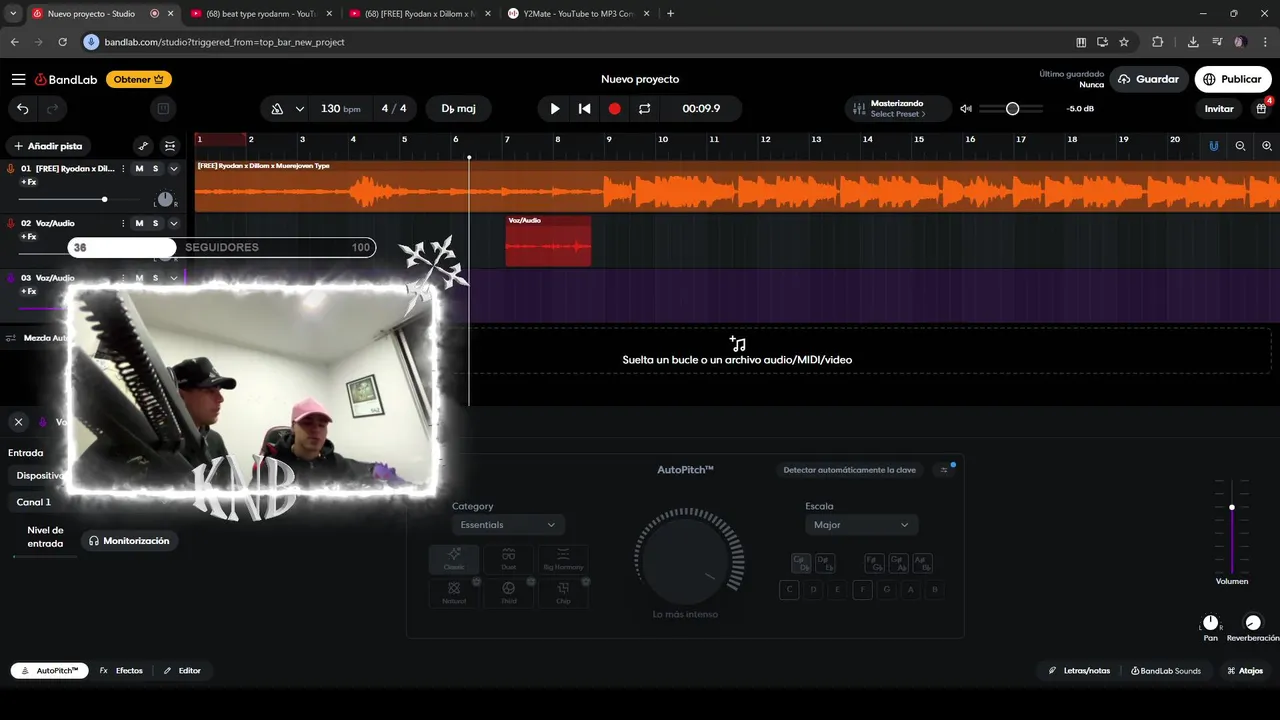Open Letras/notas panel
The height and width of the screenshot is (720, 1280).
point(1079,671)
